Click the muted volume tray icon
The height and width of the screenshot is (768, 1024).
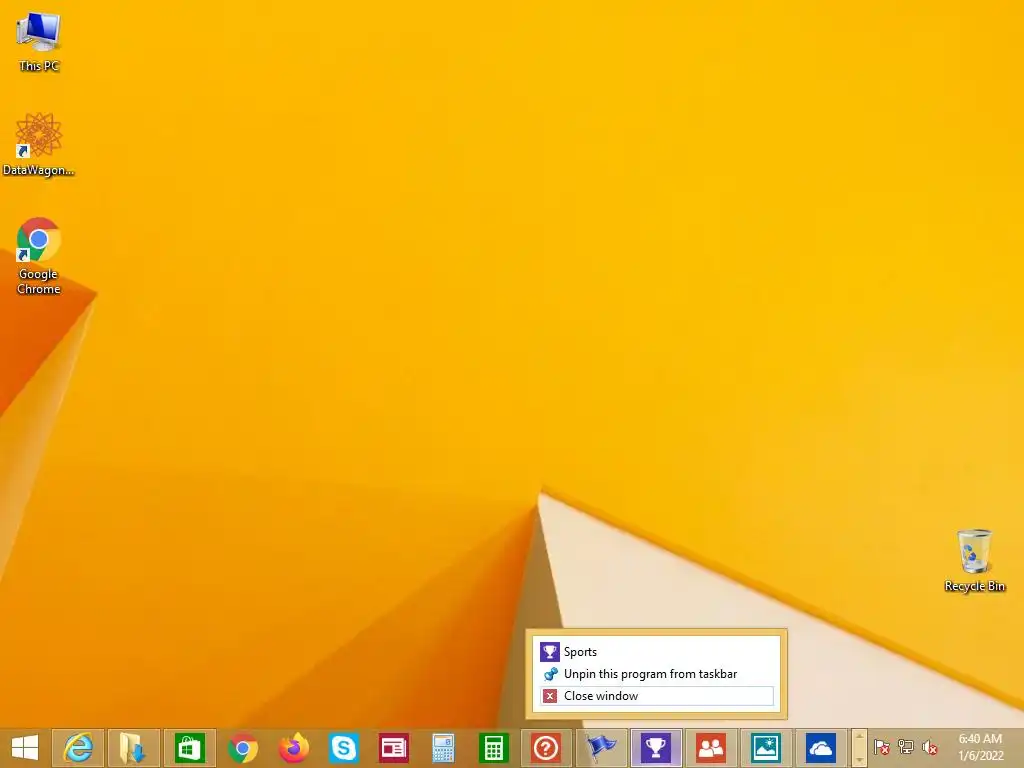[929, 746]
